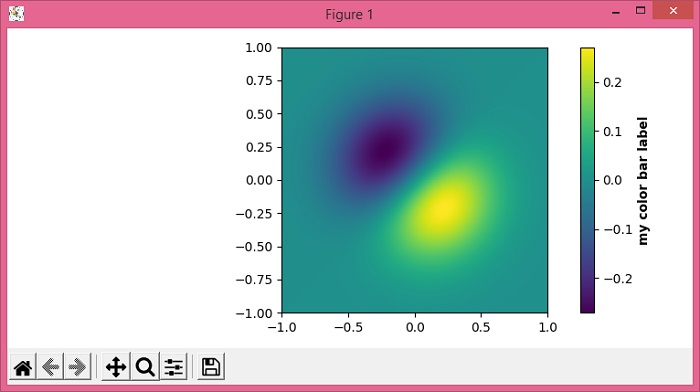Click the 'my color bar label' text

[642, 181]
